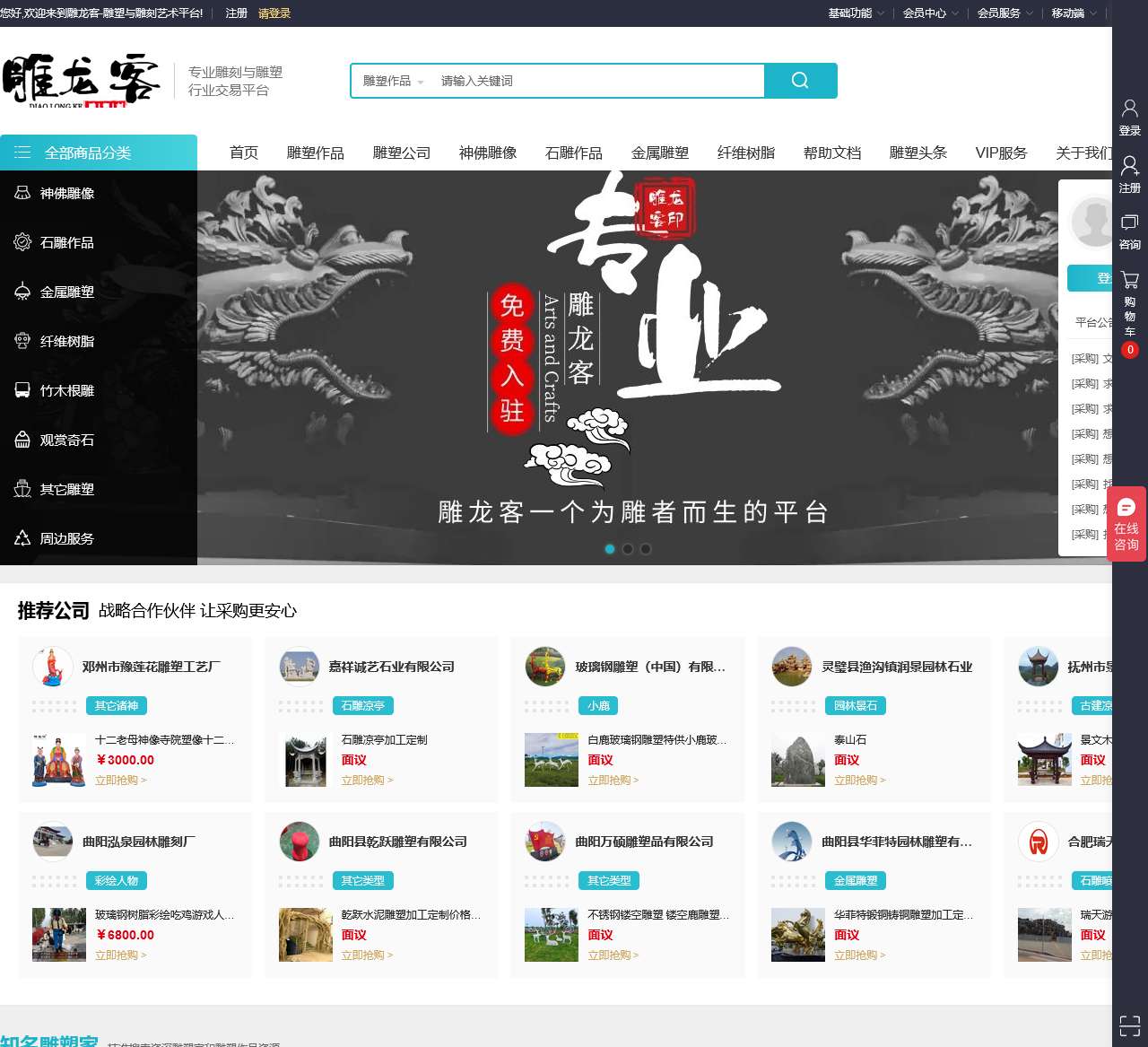Open the 首页 nav tab
This screenshot has height=1047, width=1148.
coord(244,153)
